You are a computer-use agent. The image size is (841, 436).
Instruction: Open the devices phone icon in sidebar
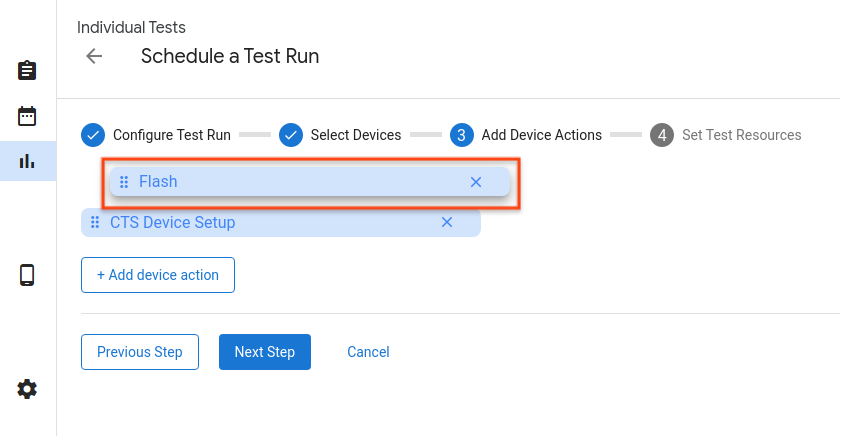(x=28, y=275)
